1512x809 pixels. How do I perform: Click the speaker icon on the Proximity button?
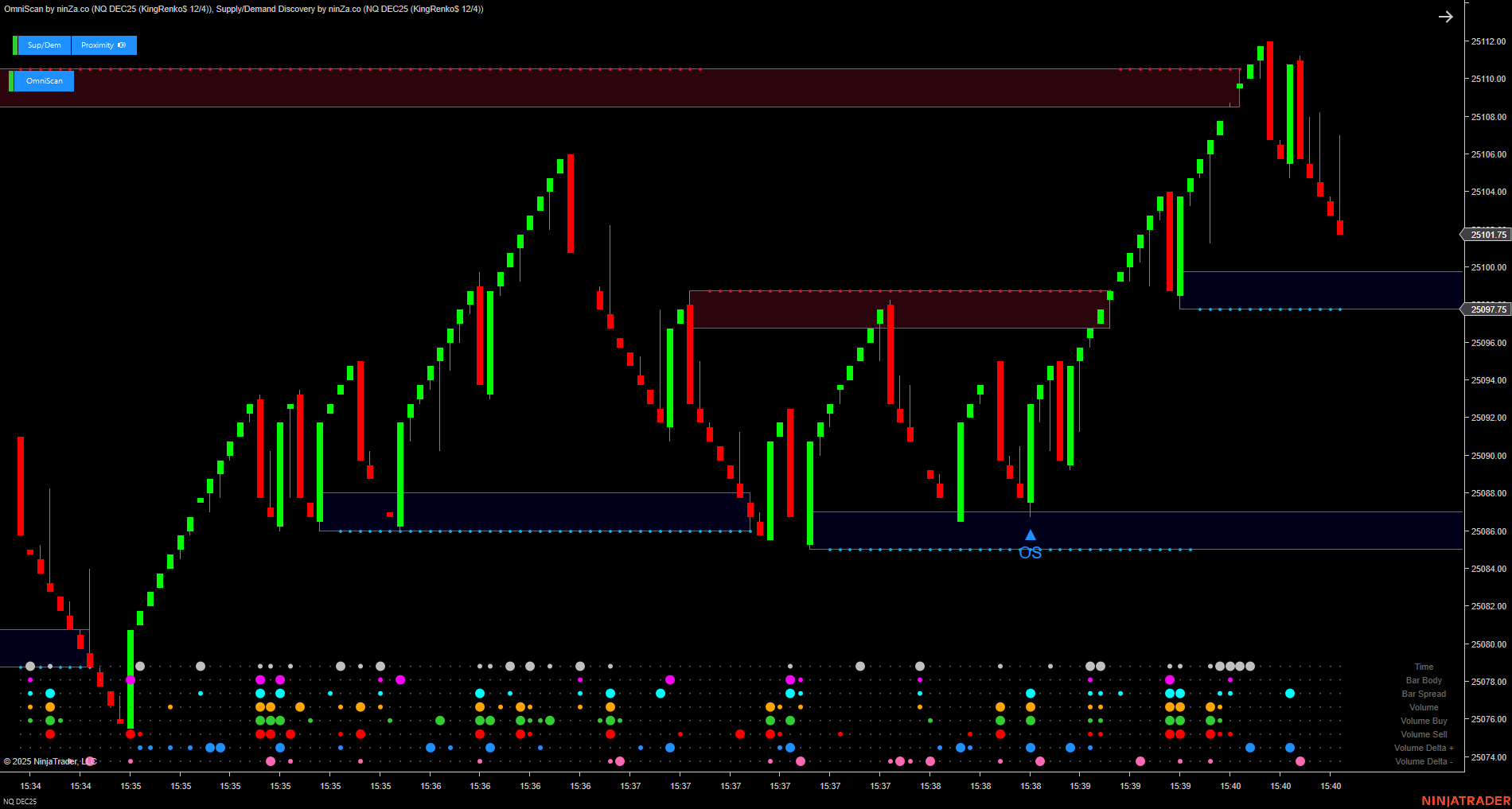121,45
